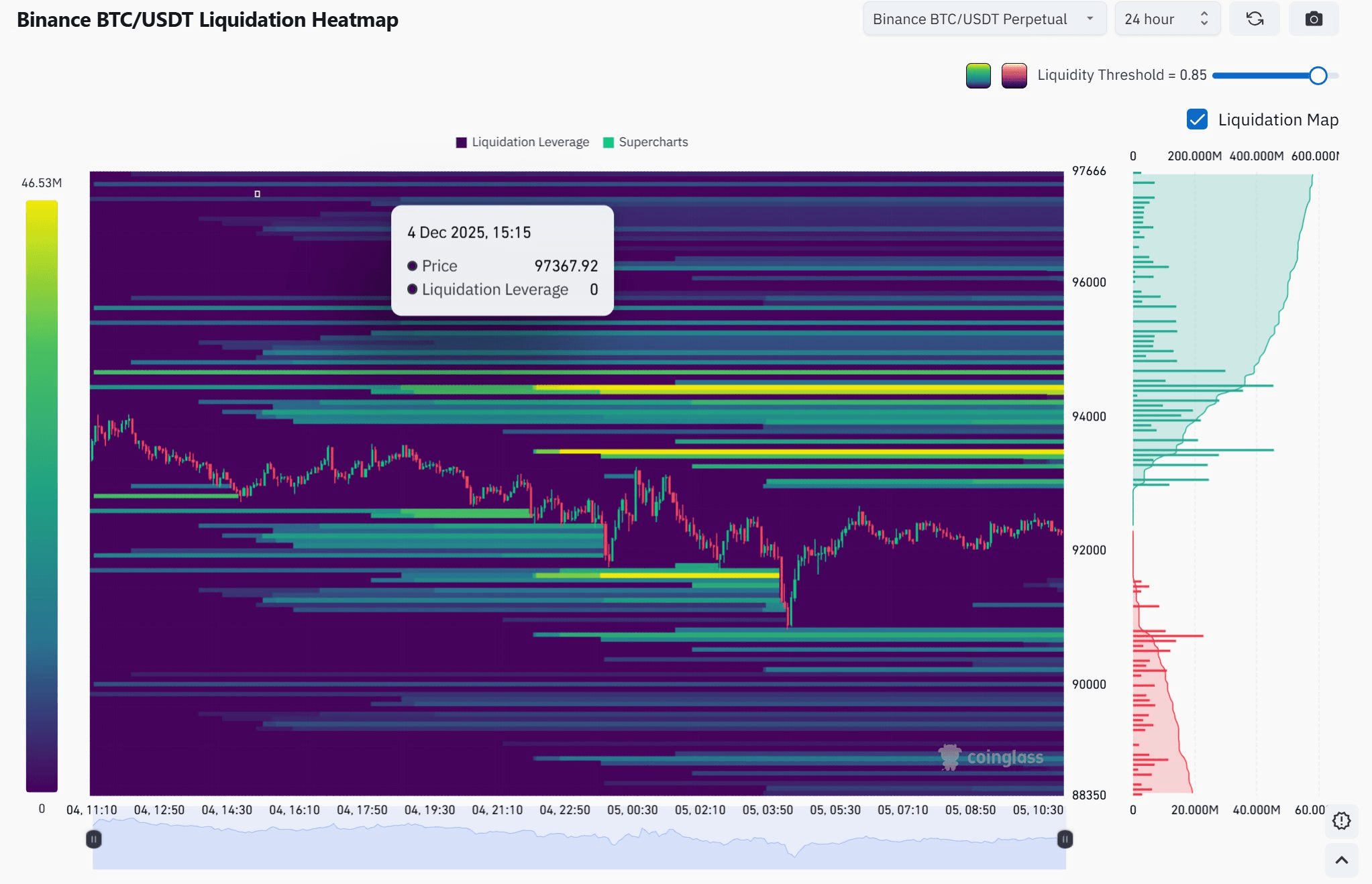This screenshot has height=884, width=1372.
Task: Click the Binance BTC/USDT Liquidation Heatmap title
Action: pos(207,20)
